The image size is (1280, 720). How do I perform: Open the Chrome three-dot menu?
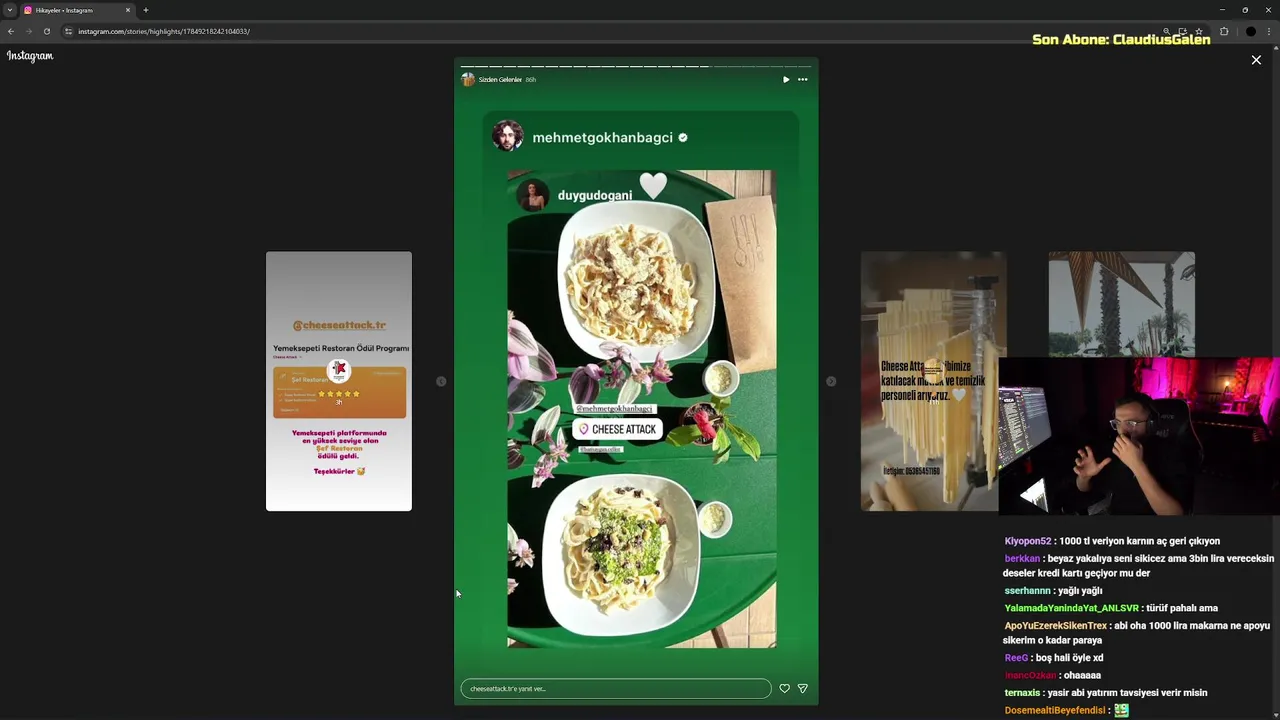point(1269,31)
